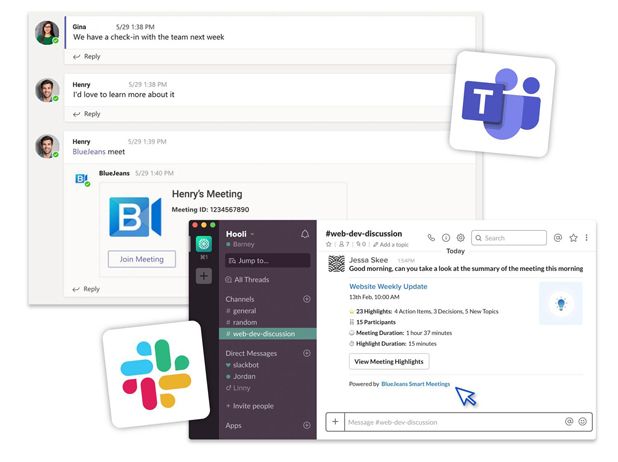
Task: Star the #web-dev-discussion channel
Action: [x=329, y=245]
